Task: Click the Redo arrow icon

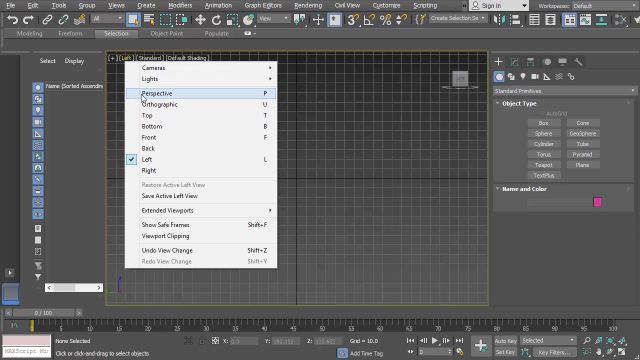Action: [29, 19]
